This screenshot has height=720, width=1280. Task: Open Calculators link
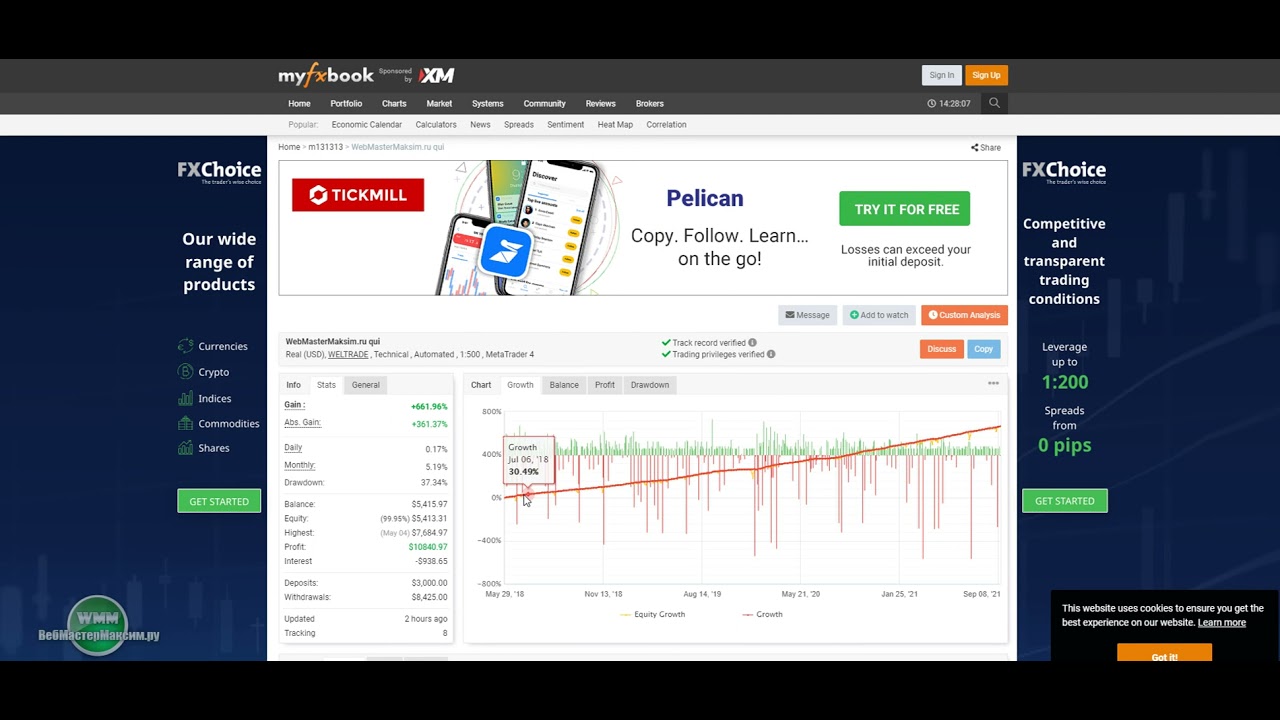[x=436, y=125]
